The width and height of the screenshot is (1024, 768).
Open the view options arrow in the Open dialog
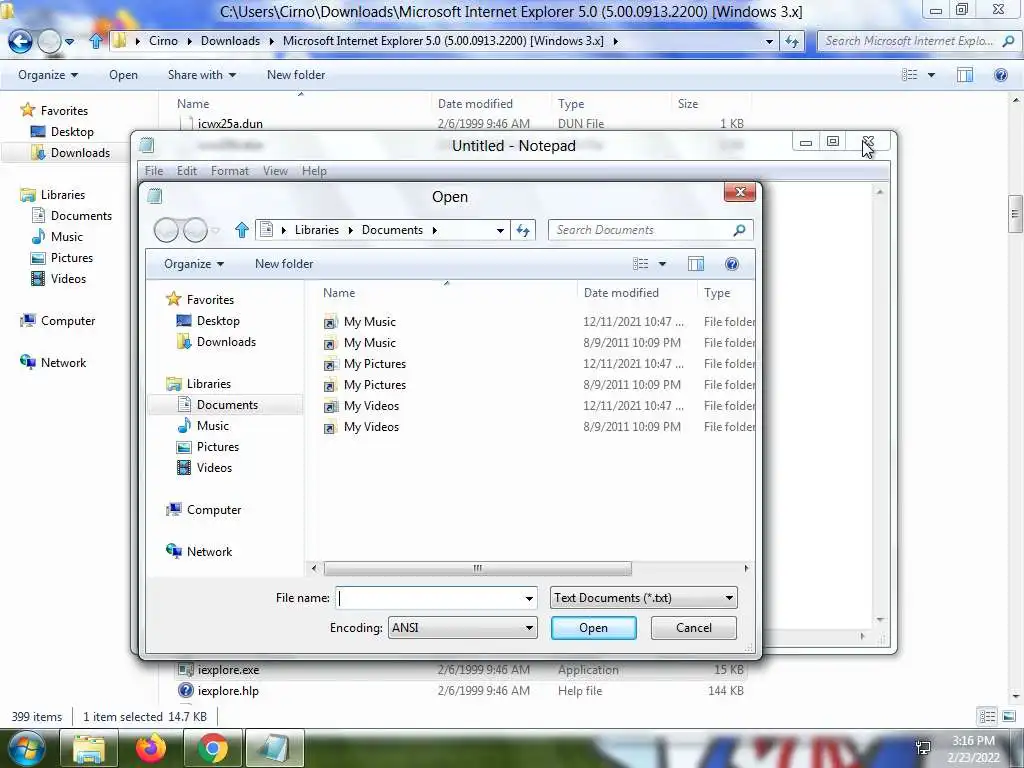point(662,264)
